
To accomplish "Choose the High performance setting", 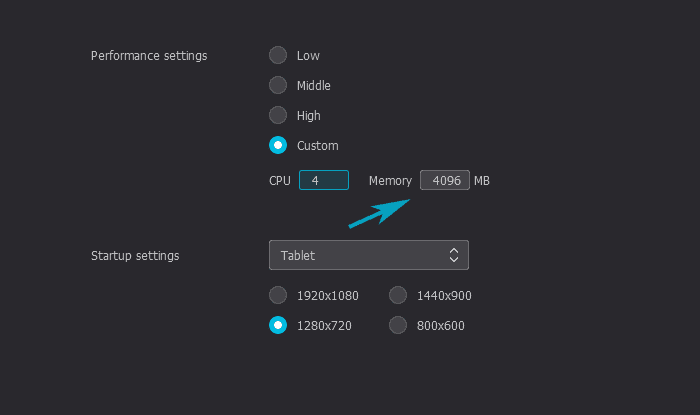I will [x=278, y=115].
